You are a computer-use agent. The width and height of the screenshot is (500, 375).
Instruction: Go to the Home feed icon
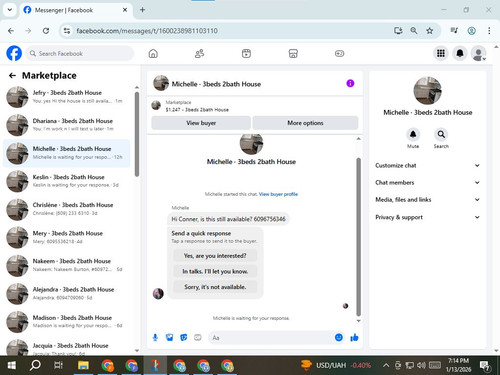click(153, 53)
